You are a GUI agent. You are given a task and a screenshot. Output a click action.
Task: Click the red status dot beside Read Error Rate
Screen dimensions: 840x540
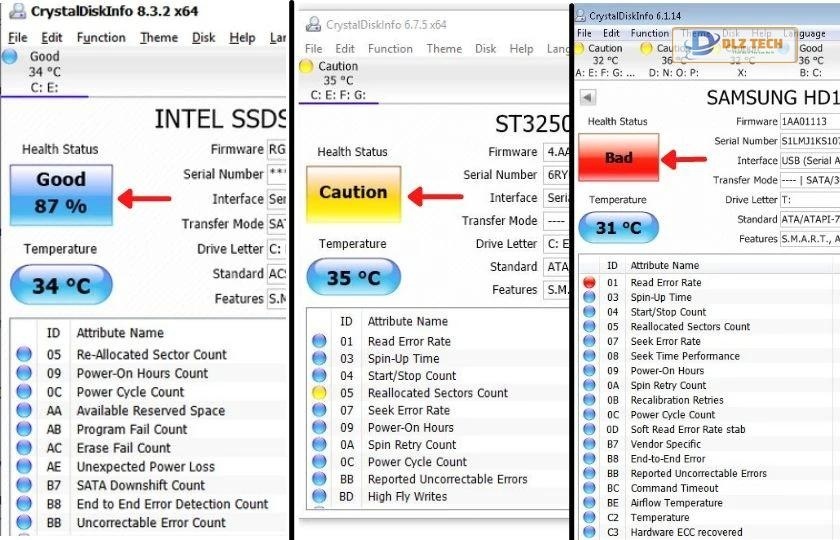(589, 283)
